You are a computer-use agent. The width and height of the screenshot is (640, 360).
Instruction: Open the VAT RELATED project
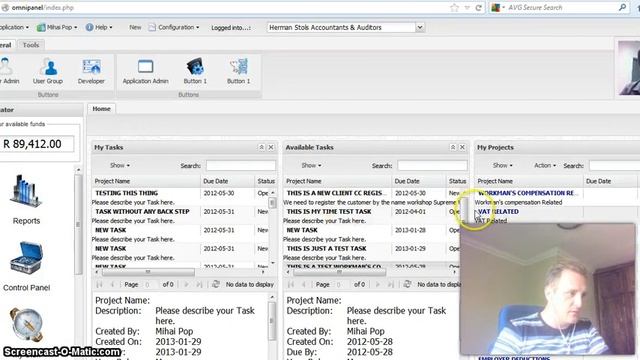pyautogui.click(x=498, y=211)
